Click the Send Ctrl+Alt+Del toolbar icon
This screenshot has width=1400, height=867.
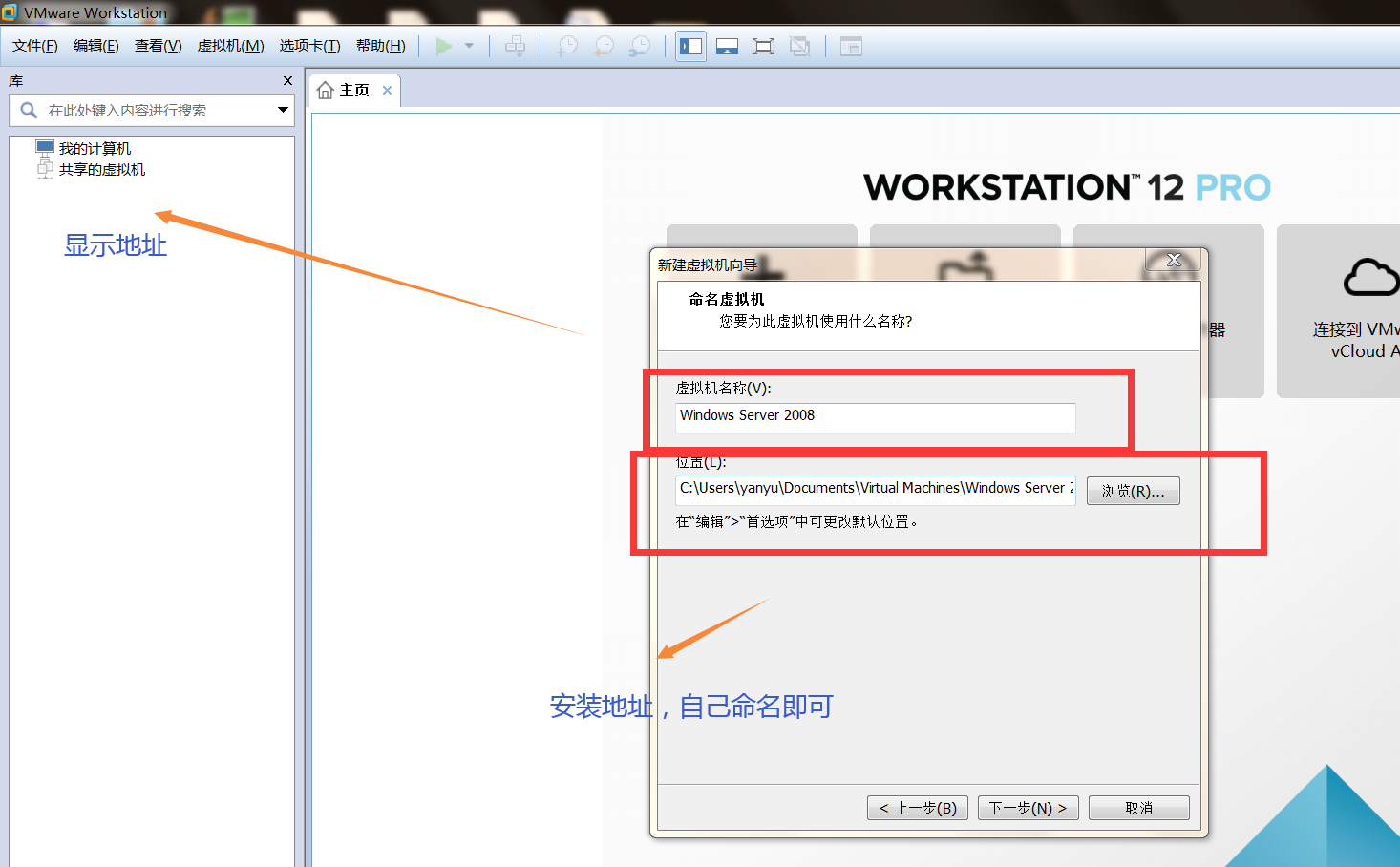tap(515, 46)
